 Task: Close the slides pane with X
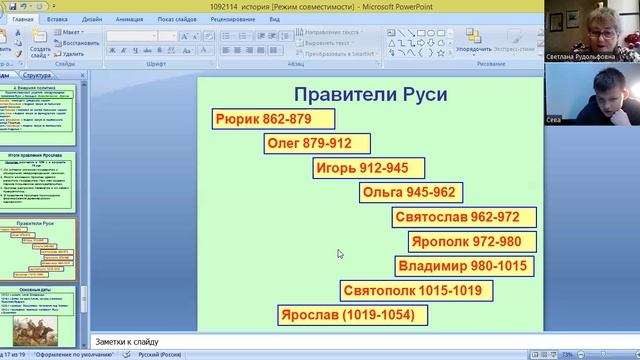pos(82,75)
